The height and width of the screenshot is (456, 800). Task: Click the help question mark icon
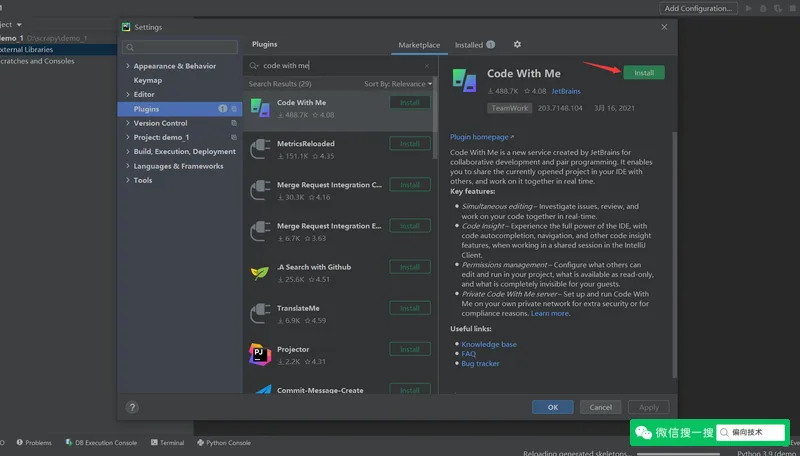click(132, 407)
